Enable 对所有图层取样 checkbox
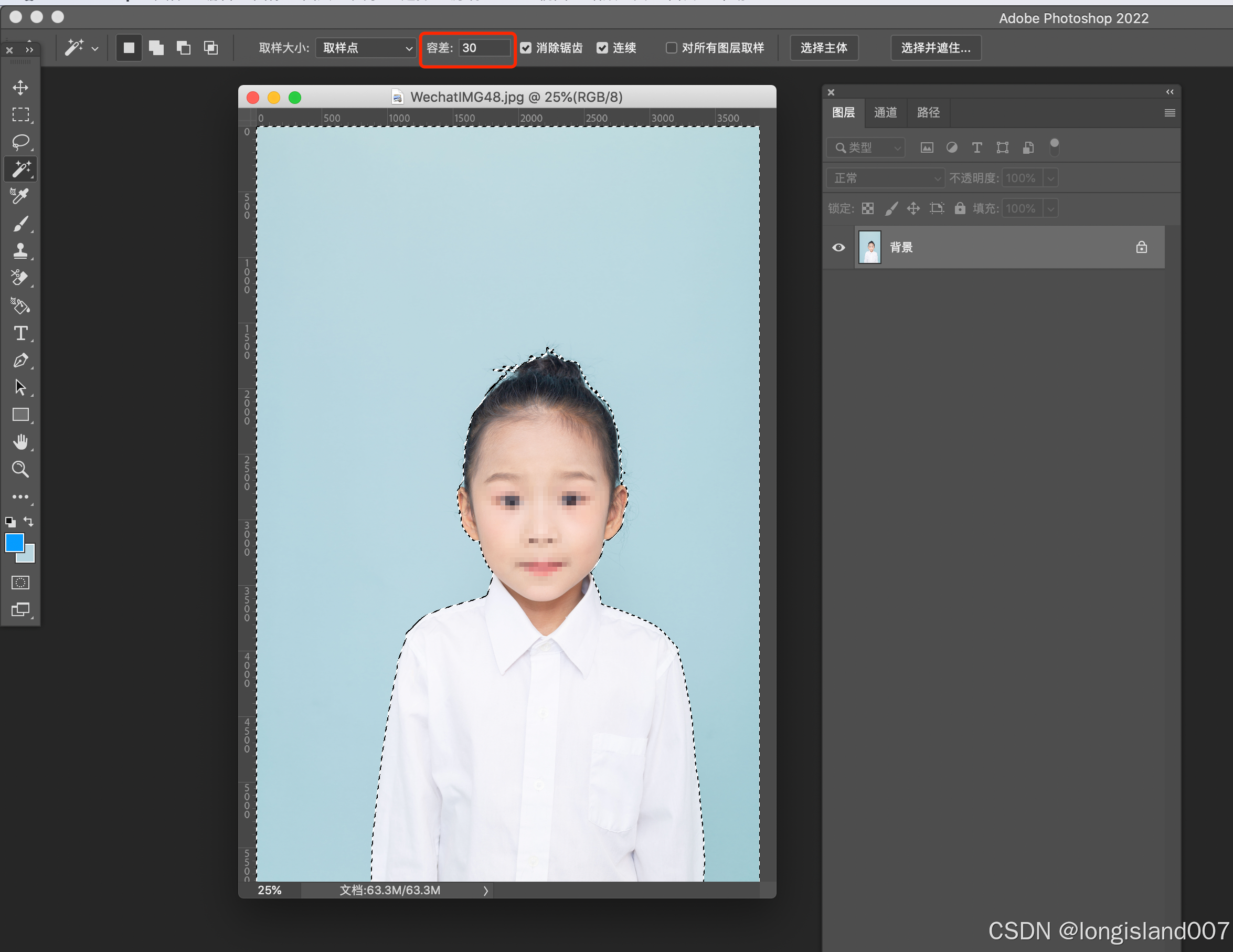Viewport: 1233px width, 952px height. tap(671, 48)
